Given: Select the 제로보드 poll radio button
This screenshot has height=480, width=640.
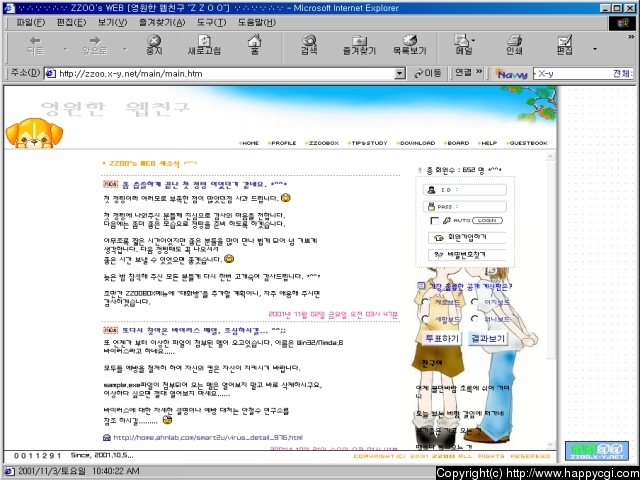Looking at the screenshot, I should pos(425,302).
